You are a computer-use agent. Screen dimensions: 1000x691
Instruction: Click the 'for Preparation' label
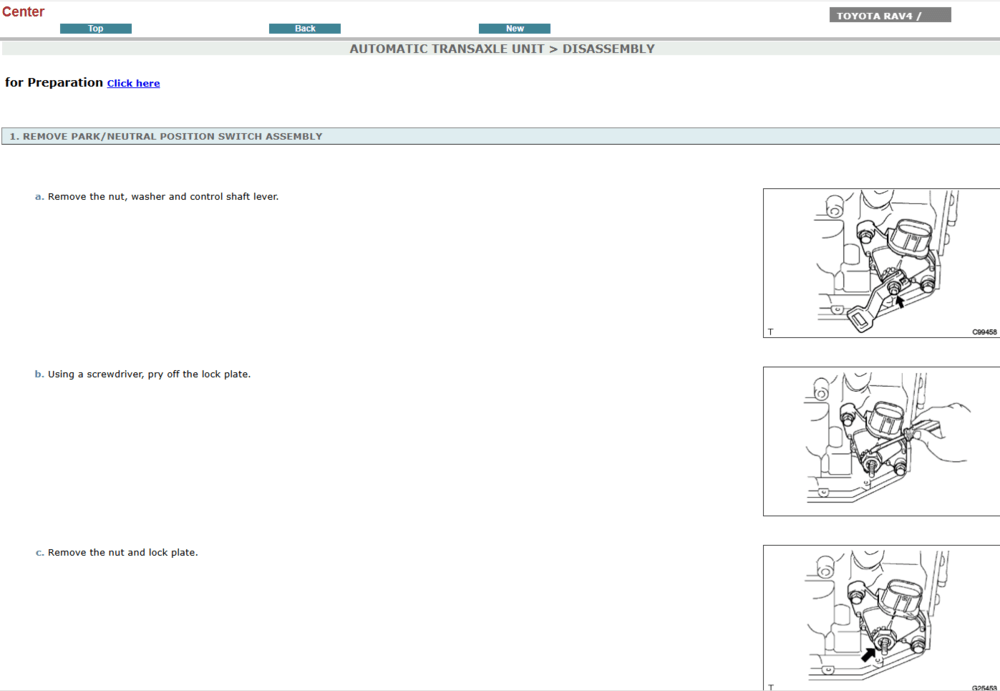(54, 83)
